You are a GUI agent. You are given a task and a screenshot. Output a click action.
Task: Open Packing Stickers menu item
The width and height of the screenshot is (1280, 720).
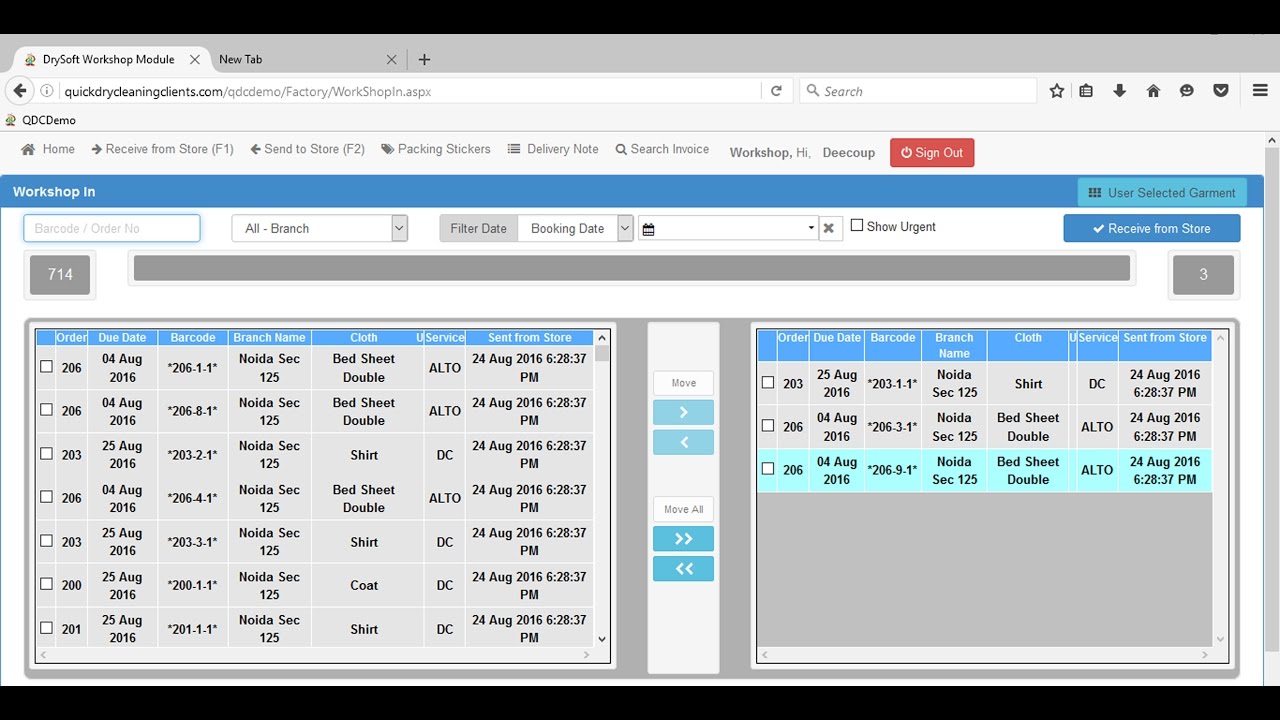(x=436, y=149)
